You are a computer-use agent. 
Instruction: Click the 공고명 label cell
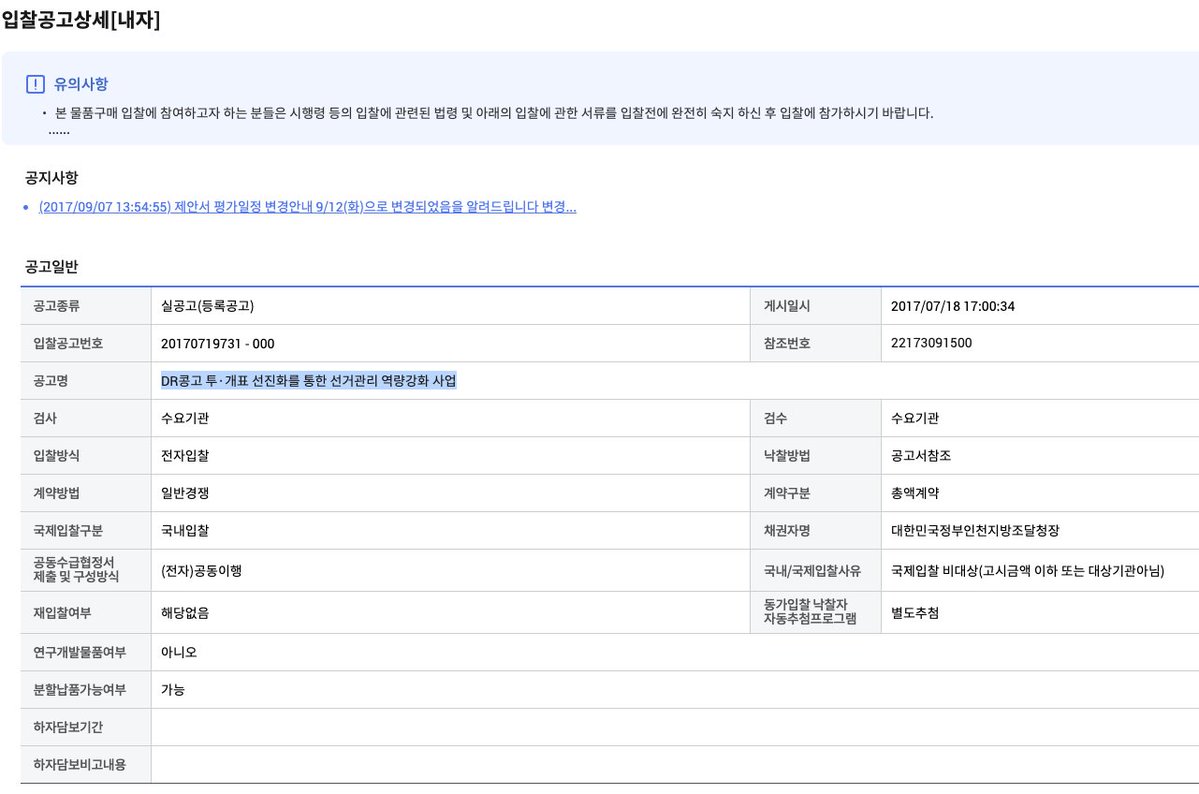pyautogui.click(x=86, y=380)
